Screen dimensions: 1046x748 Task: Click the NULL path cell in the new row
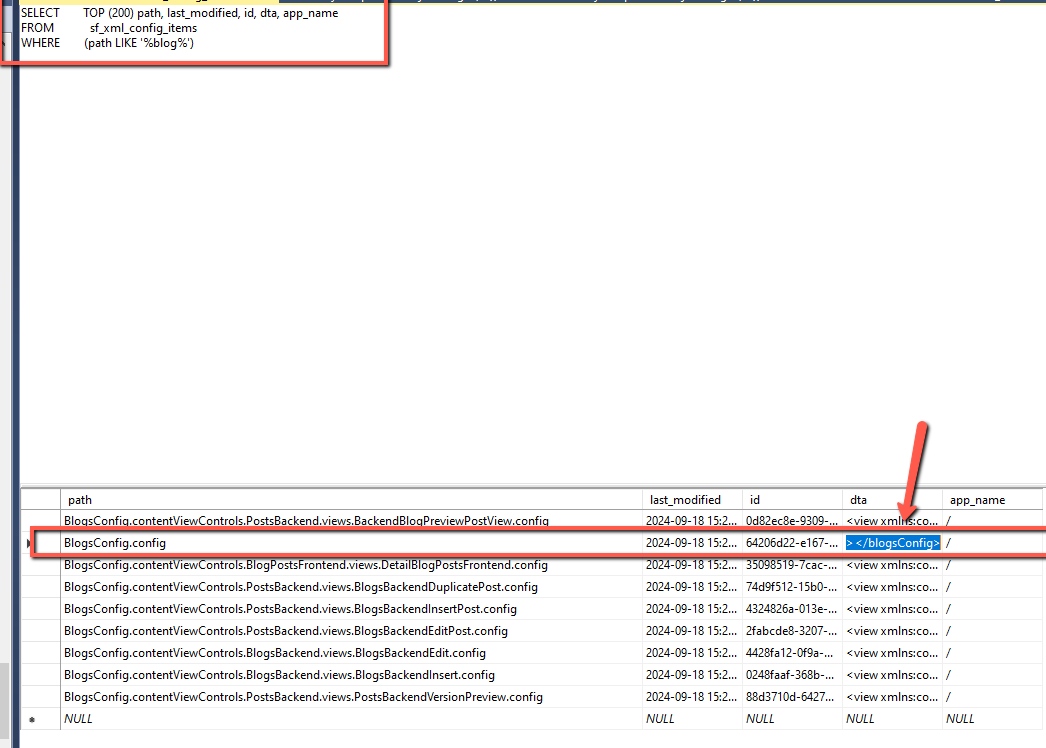click(351, 719)
